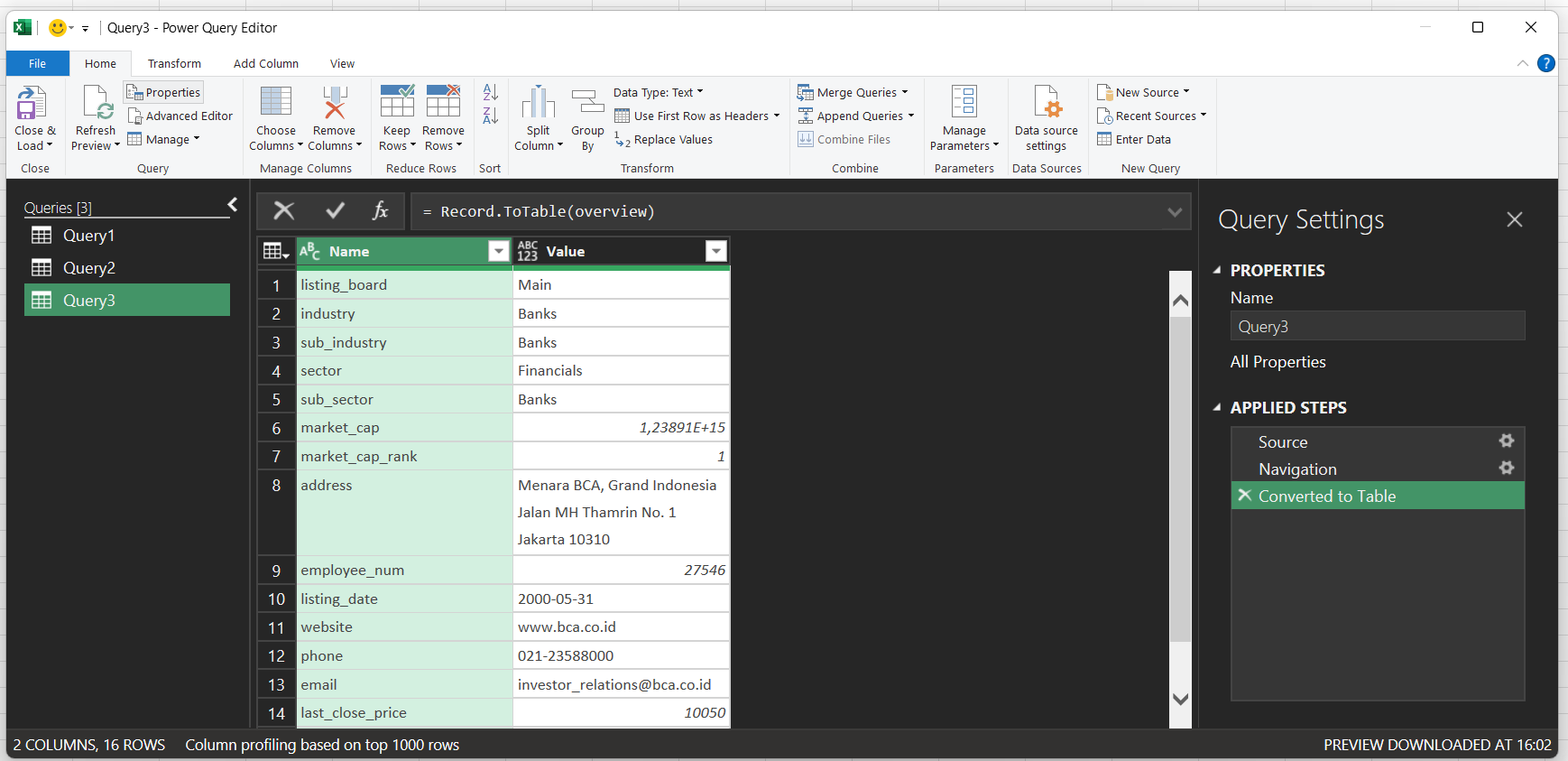Click the Enter Data button
1568x761 pixels.
coord(1134,139)
